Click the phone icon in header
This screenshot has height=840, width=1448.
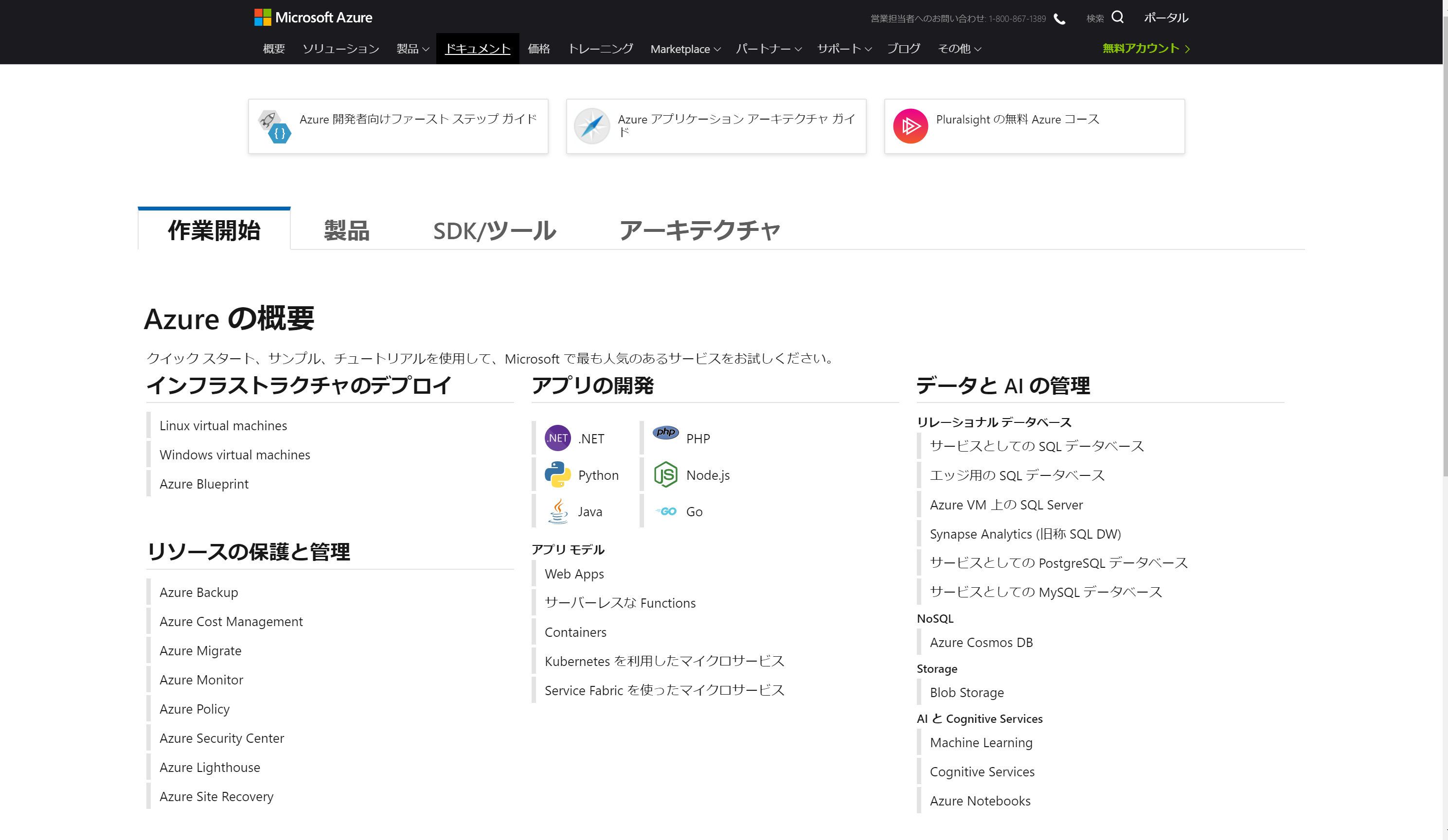coord(1059,19)
